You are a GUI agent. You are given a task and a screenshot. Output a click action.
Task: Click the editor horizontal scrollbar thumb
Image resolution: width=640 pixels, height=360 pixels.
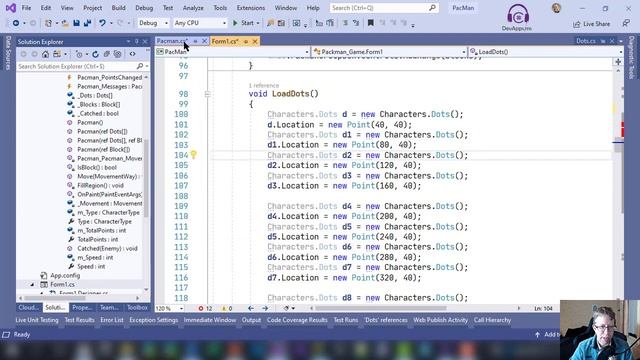pyautogui.click(x=380, y=308)
